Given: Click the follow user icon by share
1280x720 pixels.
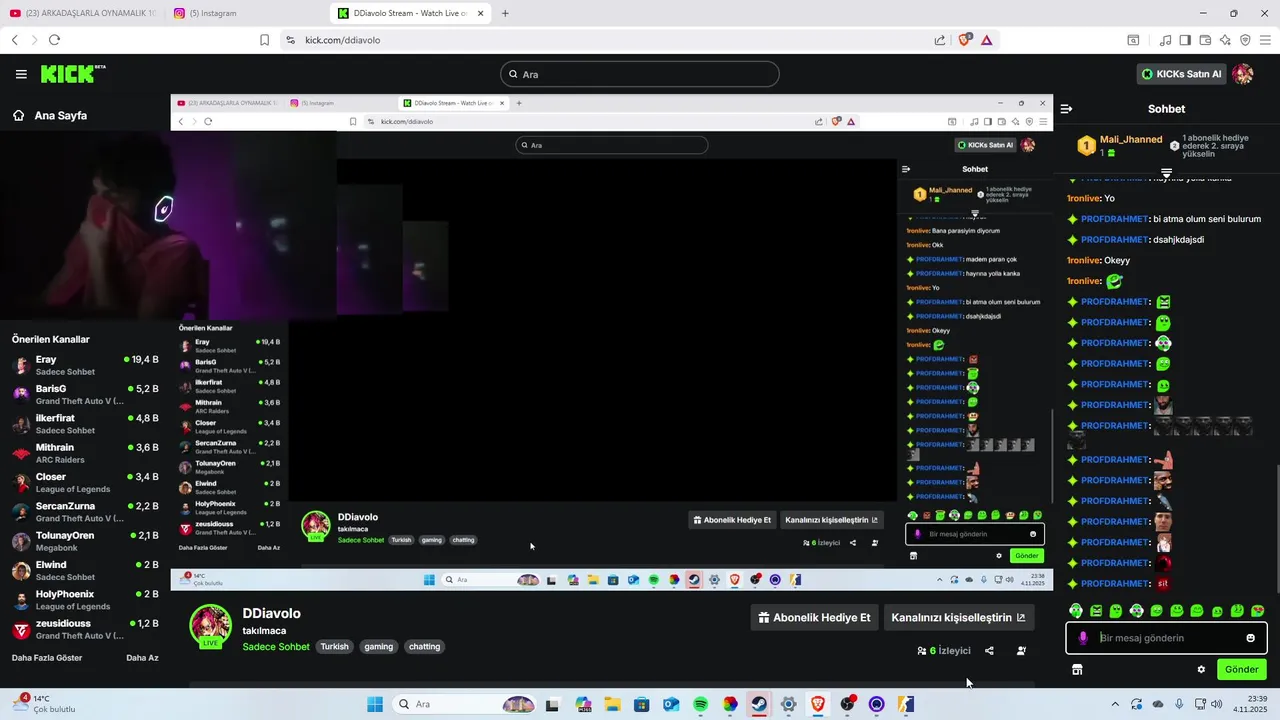Looking at the screenshot, I should (x=1021, y=650).
